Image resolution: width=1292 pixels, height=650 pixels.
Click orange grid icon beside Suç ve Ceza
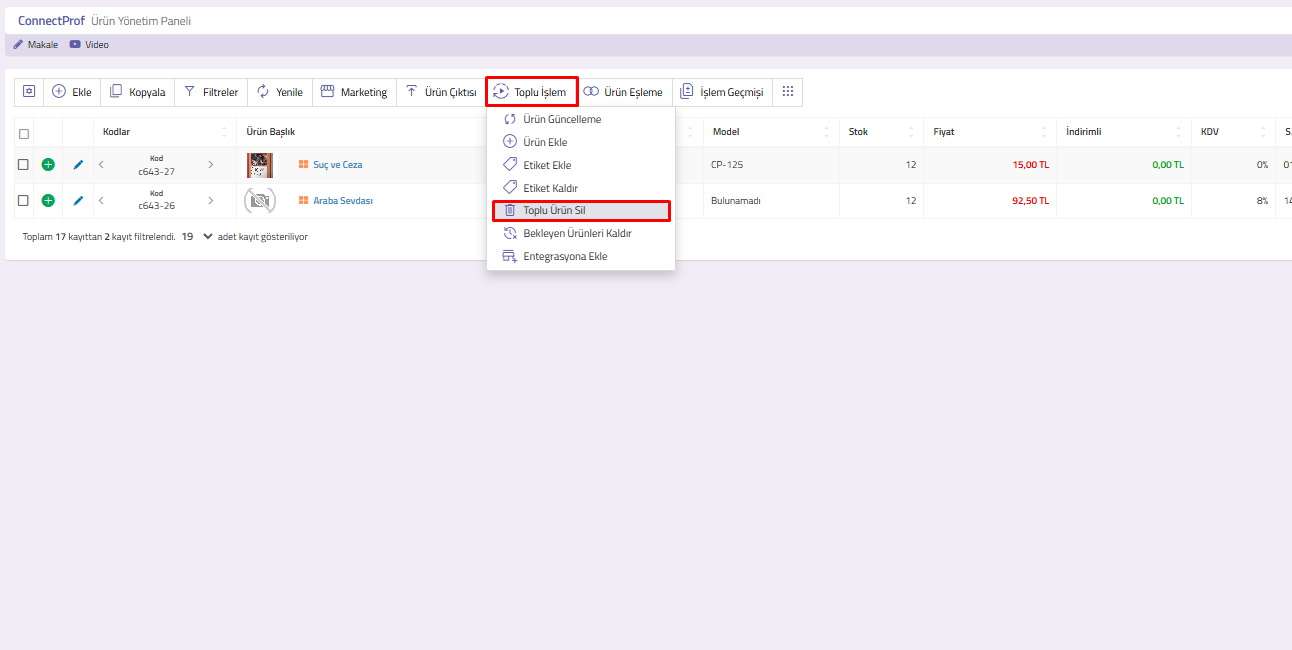(303, 165)
